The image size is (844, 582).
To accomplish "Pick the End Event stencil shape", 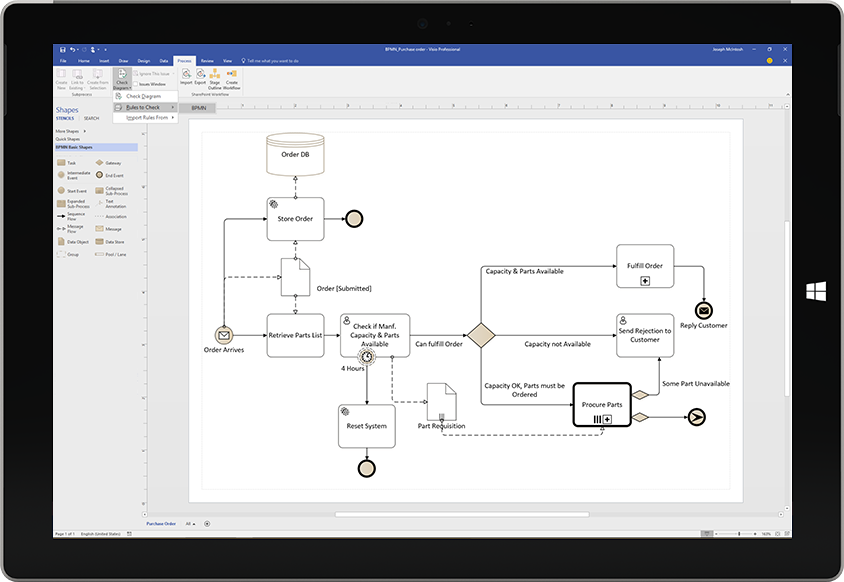I will tap(103, 175).
